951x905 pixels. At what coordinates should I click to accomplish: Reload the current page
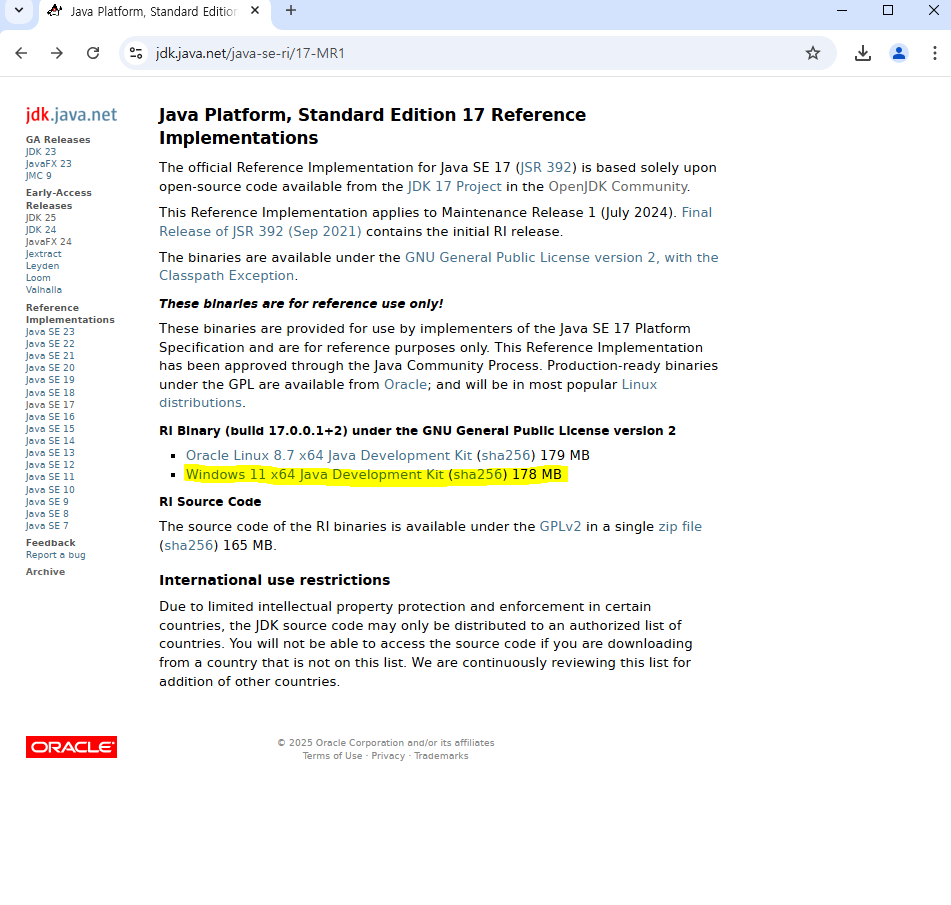coord(93,53)
